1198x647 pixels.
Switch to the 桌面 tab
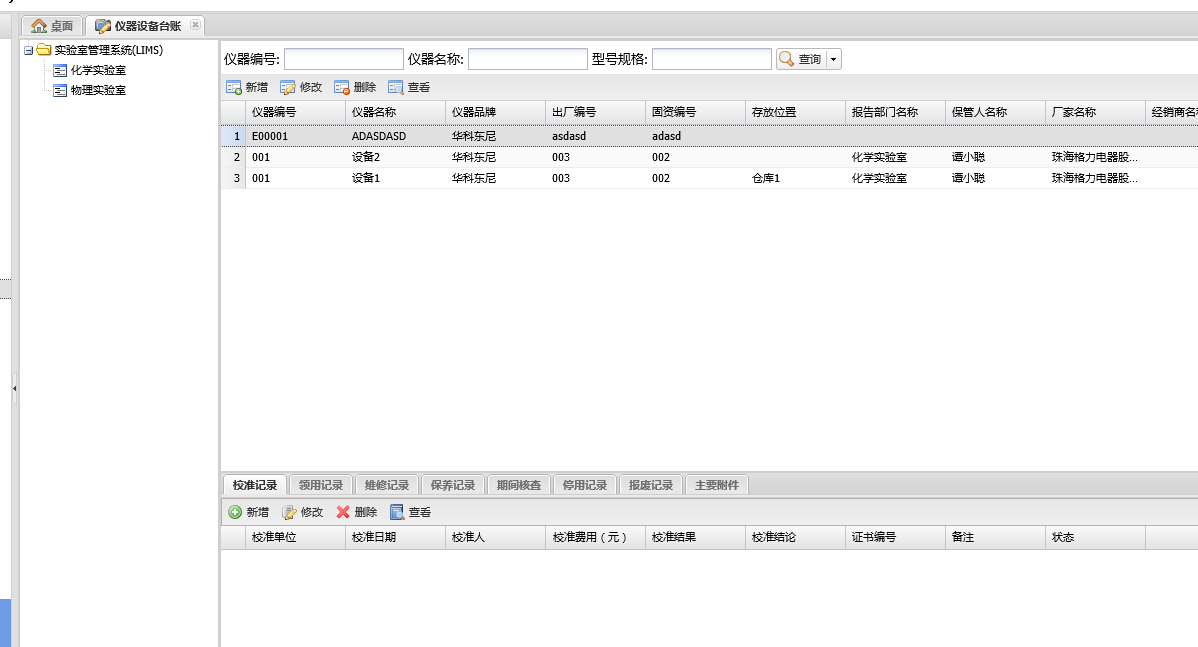tap(52, 26)
